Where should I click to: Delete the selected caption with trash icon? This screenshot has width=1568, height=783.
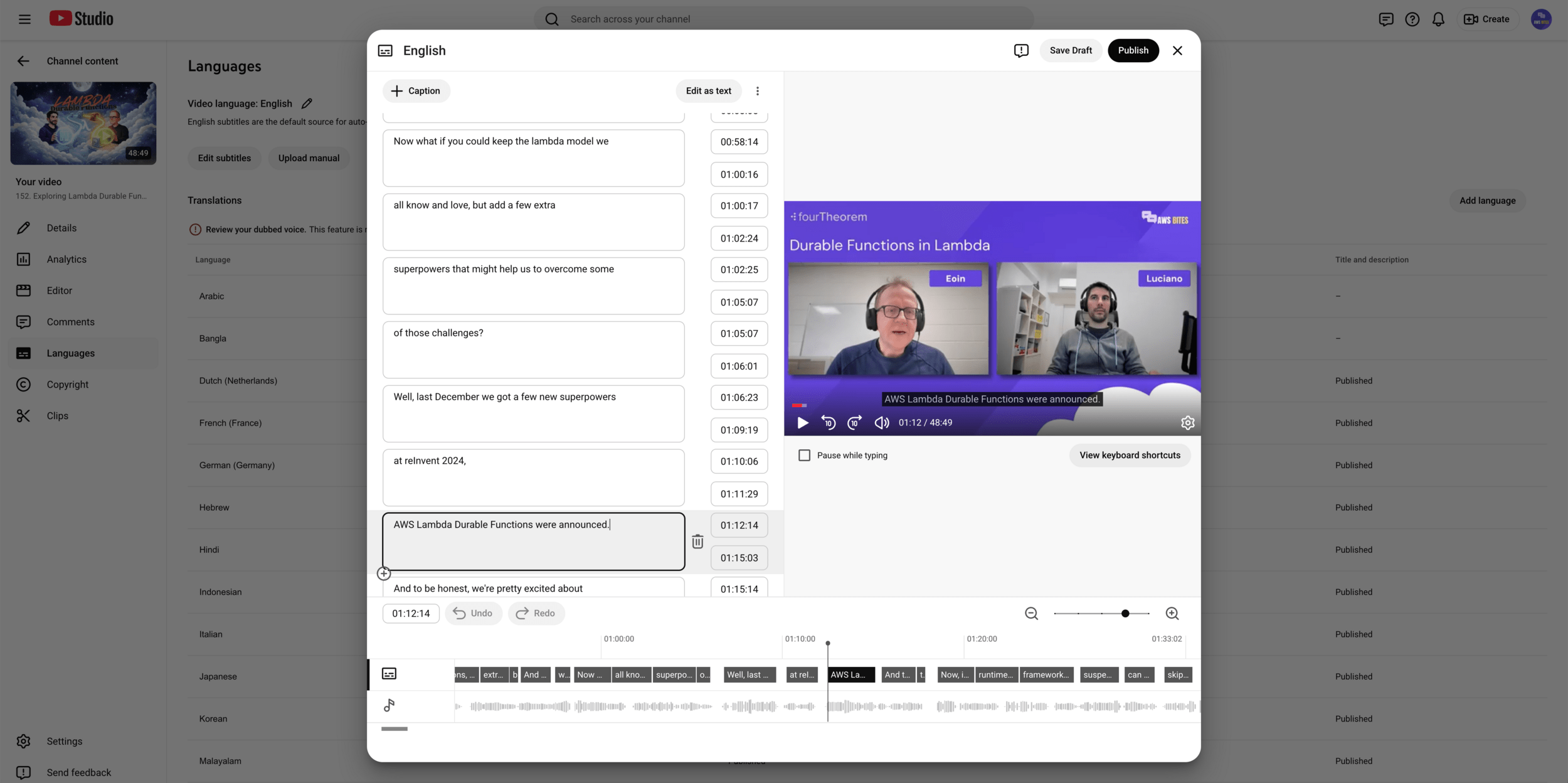[697, 541]
